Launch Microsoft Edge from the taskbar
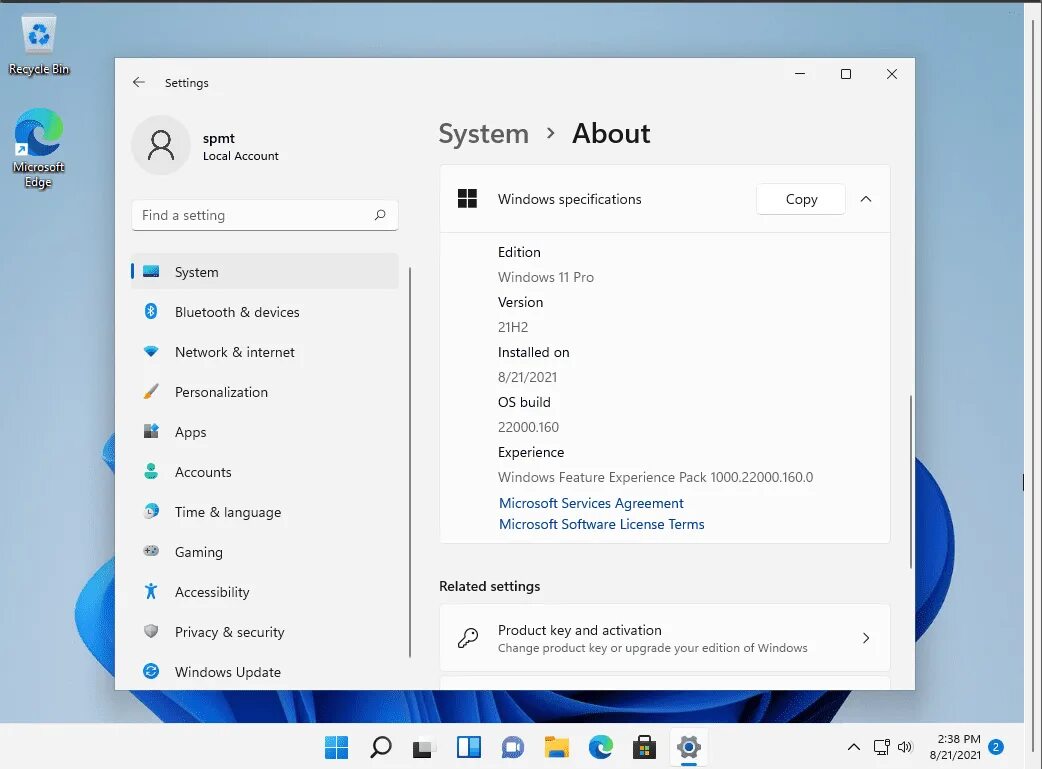The height and width of the screenshot is (769, 1042). point(601,748)
